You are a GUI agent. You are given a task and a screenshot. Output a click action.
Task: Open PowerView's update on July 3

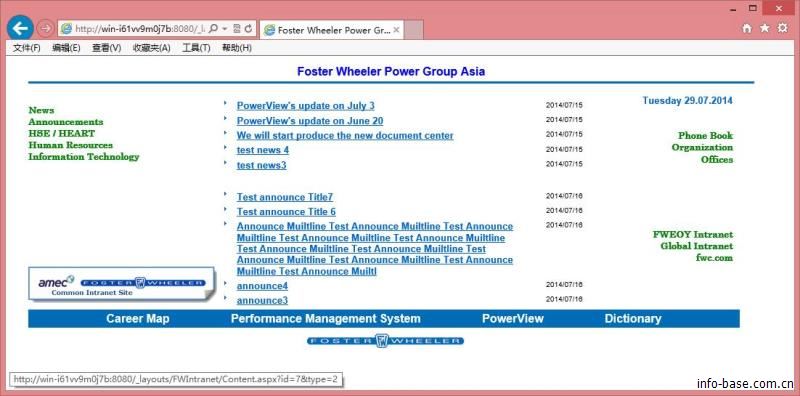coord(306,106)
